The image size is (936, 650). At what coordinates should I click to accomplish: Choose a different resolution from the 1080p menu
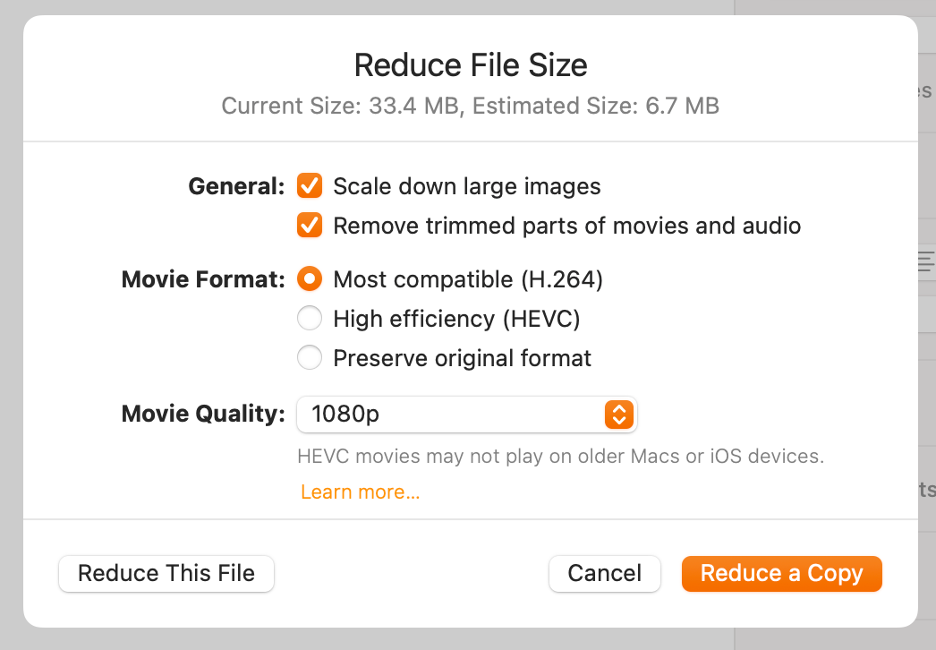point(467,414)
